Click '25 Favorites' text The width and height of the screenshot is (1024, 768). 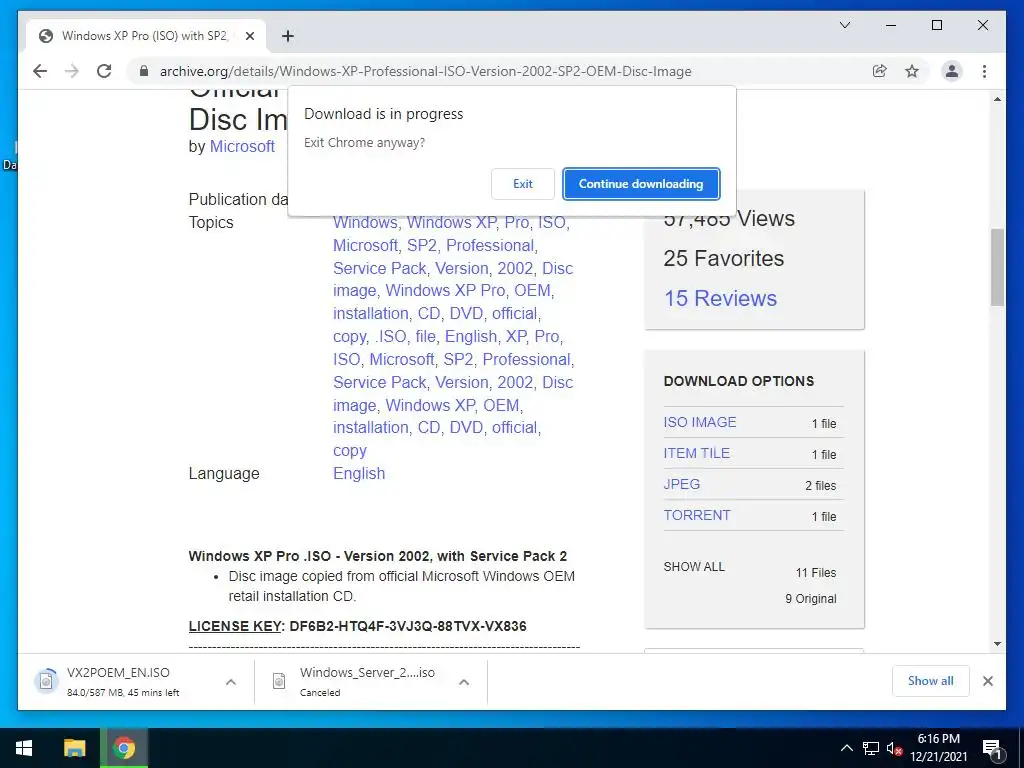[723, 259]
